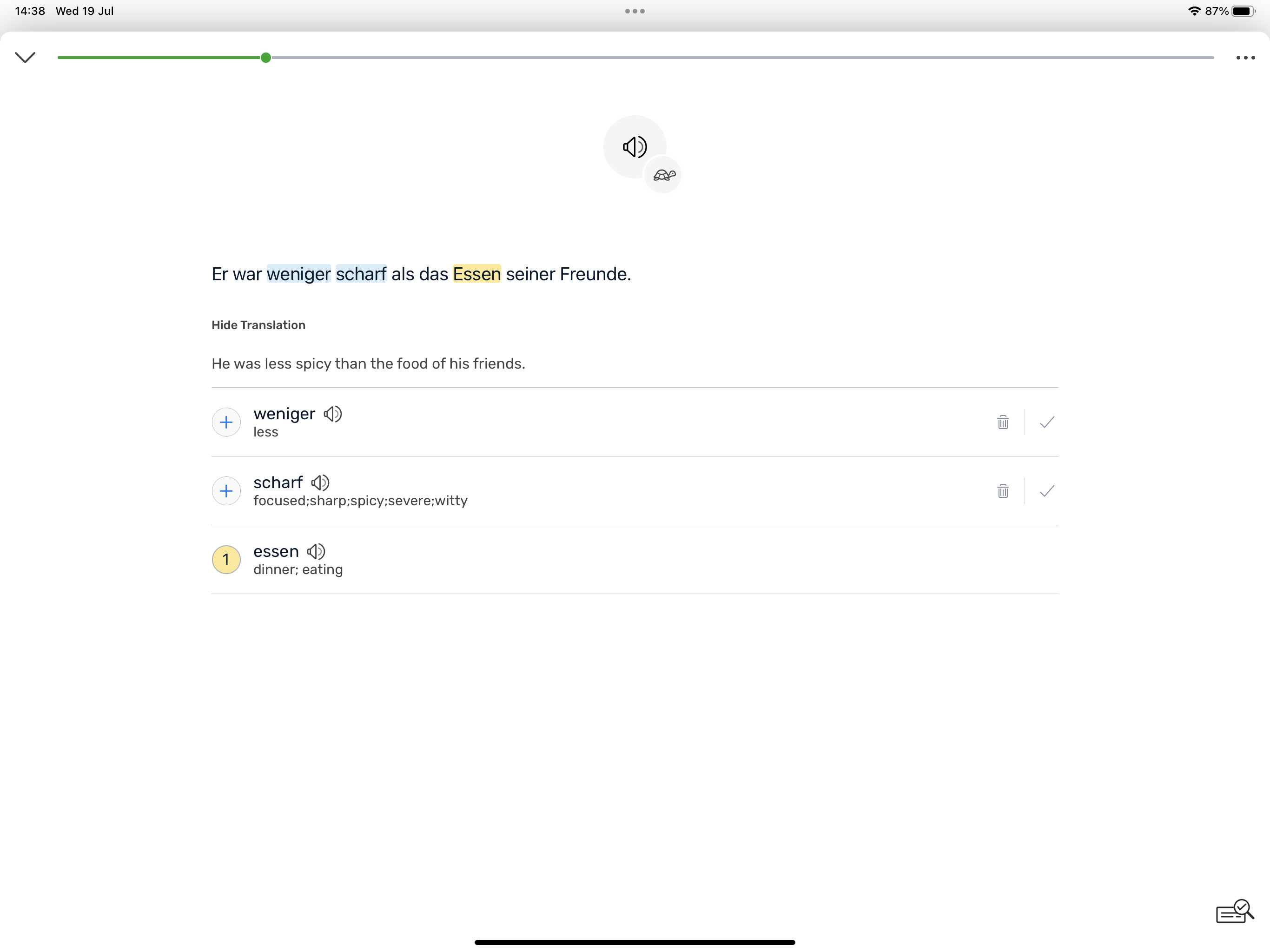Add the word 'weniger' with plus button
This screenshot has height=952, width=1270.
pyautogui.click(x=226, y=422)
